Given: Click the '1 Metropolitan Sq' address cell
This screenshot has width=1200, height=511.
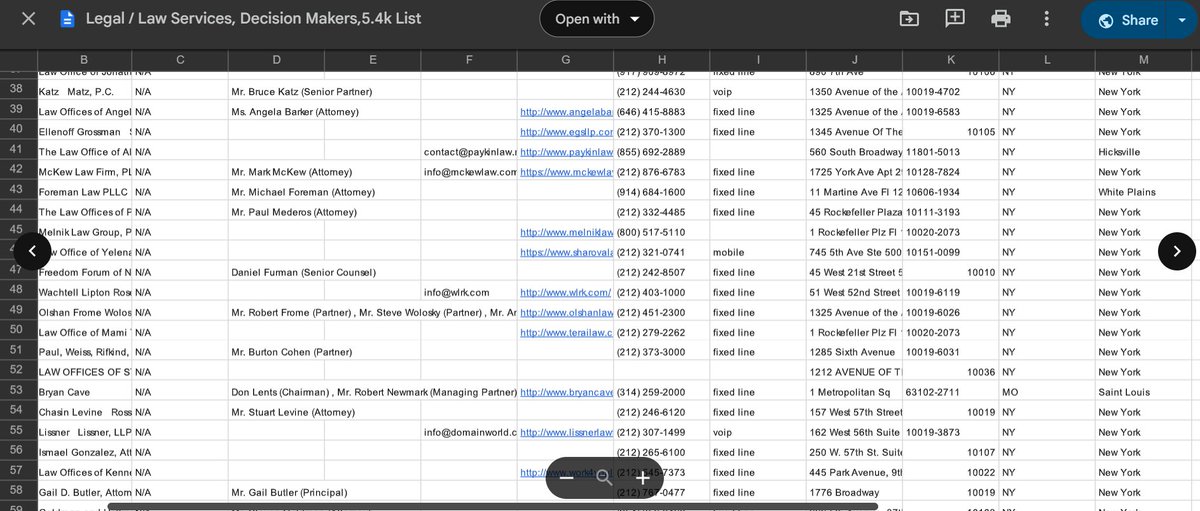Looking at the screenshot, I should coord(854,392).
